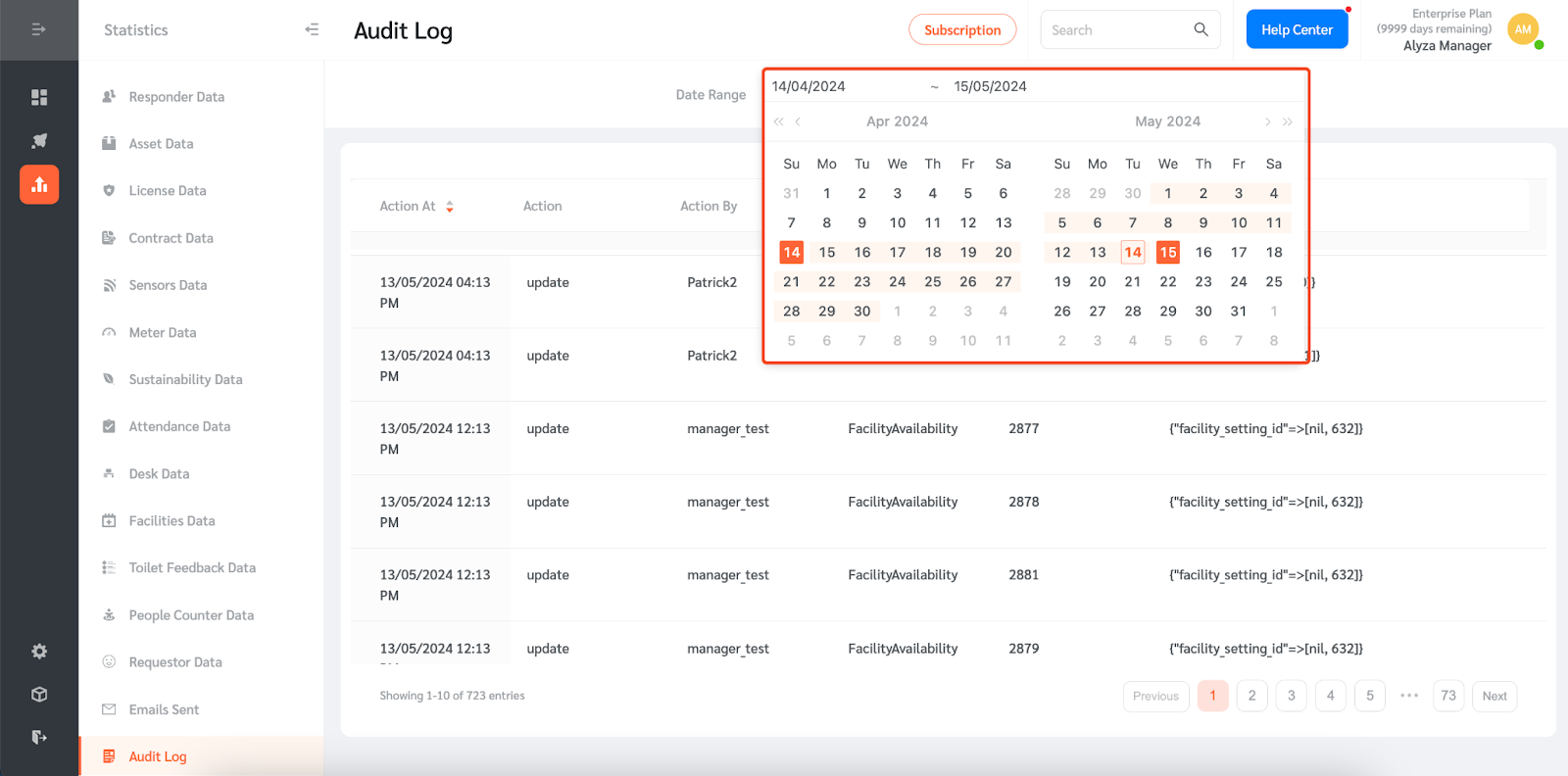This screenshot has width=1568, height=776.
Task: Open the Help Center
Action: click(1297, 29)
